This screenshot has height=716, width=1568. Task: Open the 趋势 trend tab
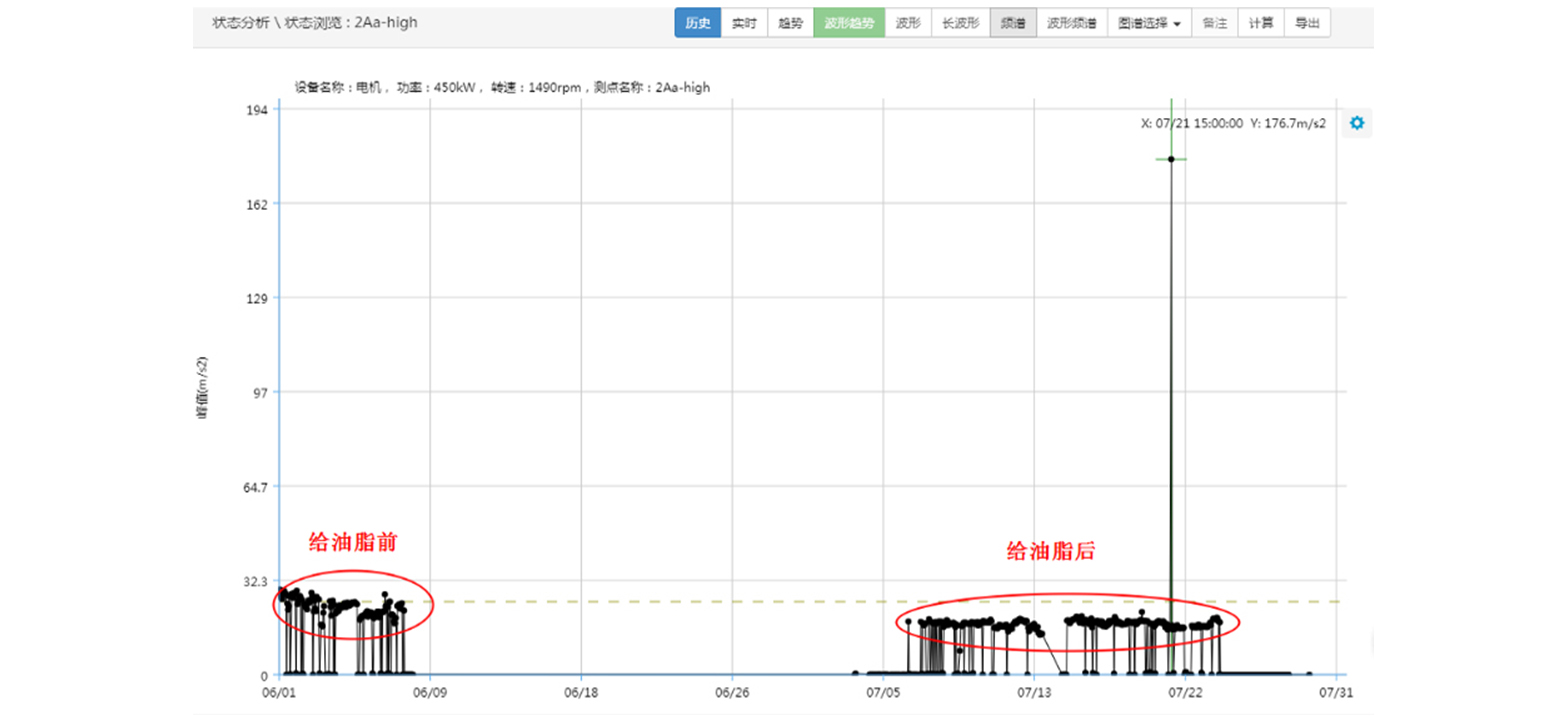point(790,23)
